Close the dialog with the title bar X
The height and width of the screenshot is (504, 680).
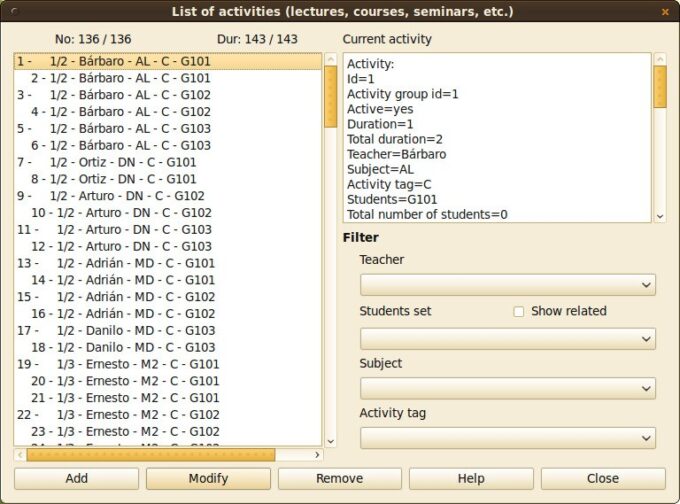[x=665, y=12]
